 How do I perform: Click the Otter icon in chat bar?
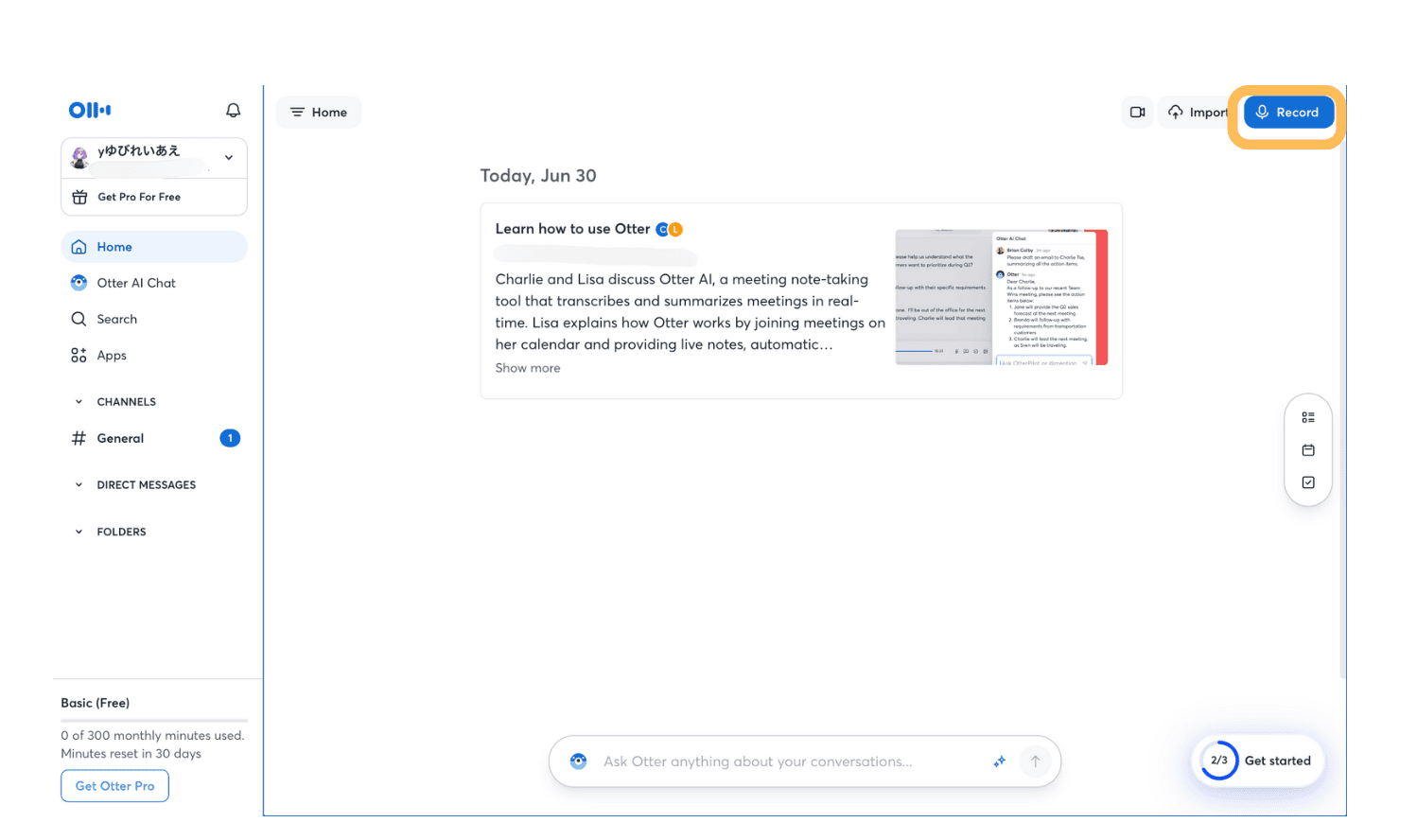point(579,761)
